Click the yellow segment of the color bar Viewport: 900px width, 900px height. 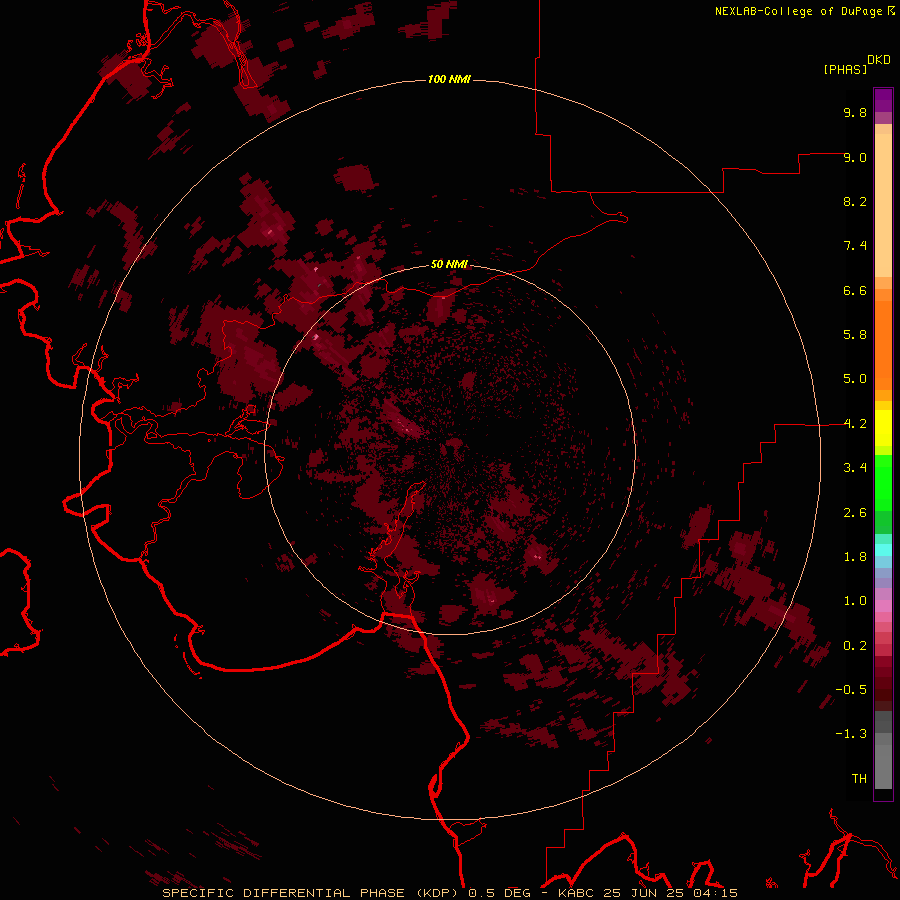883,428
